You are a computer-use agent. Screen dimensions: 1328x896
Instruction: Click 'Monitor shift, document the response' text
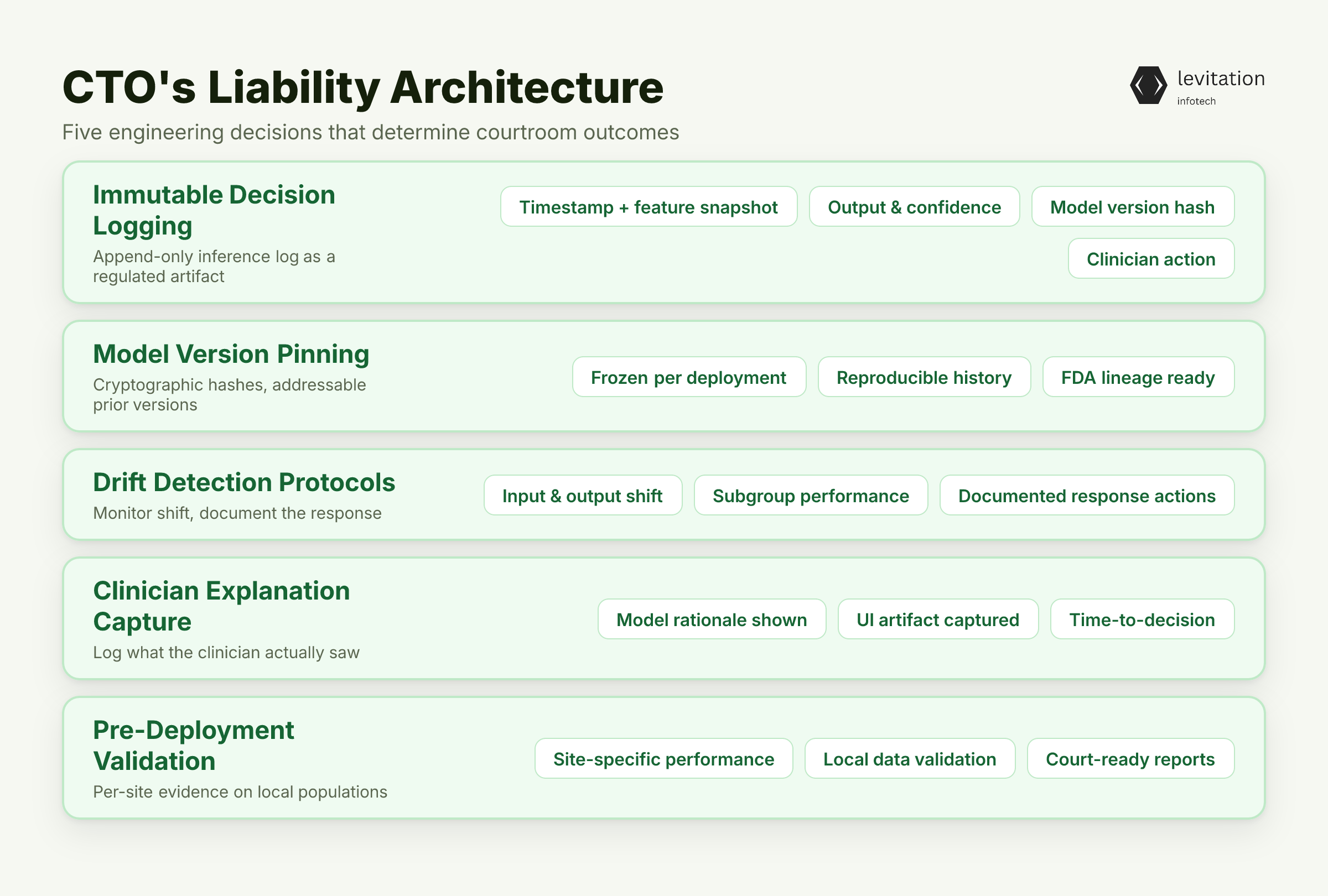tap(237, 513)
